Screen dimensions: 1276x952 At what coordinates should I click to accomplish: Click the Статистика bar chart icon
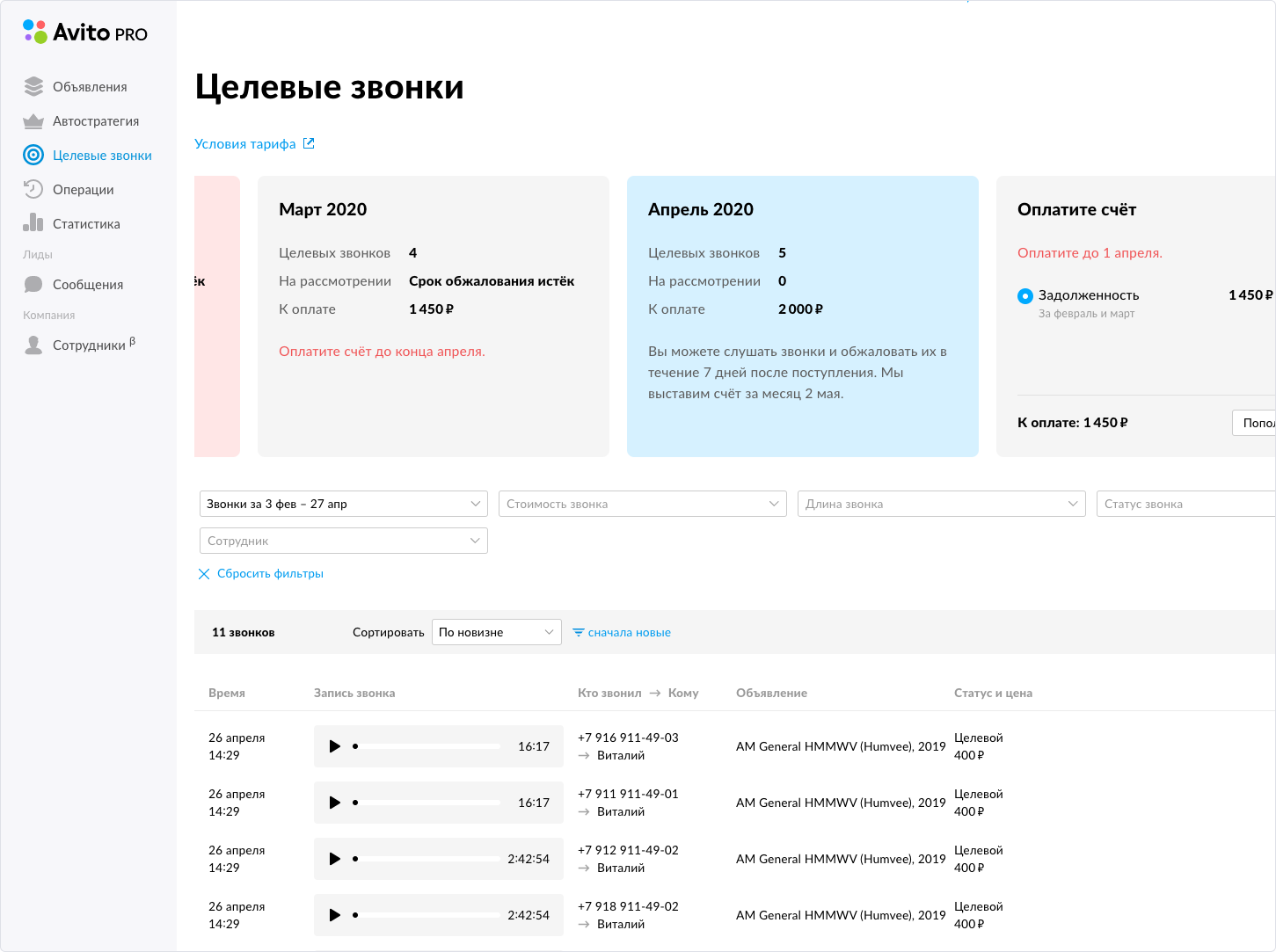[33, 223]
